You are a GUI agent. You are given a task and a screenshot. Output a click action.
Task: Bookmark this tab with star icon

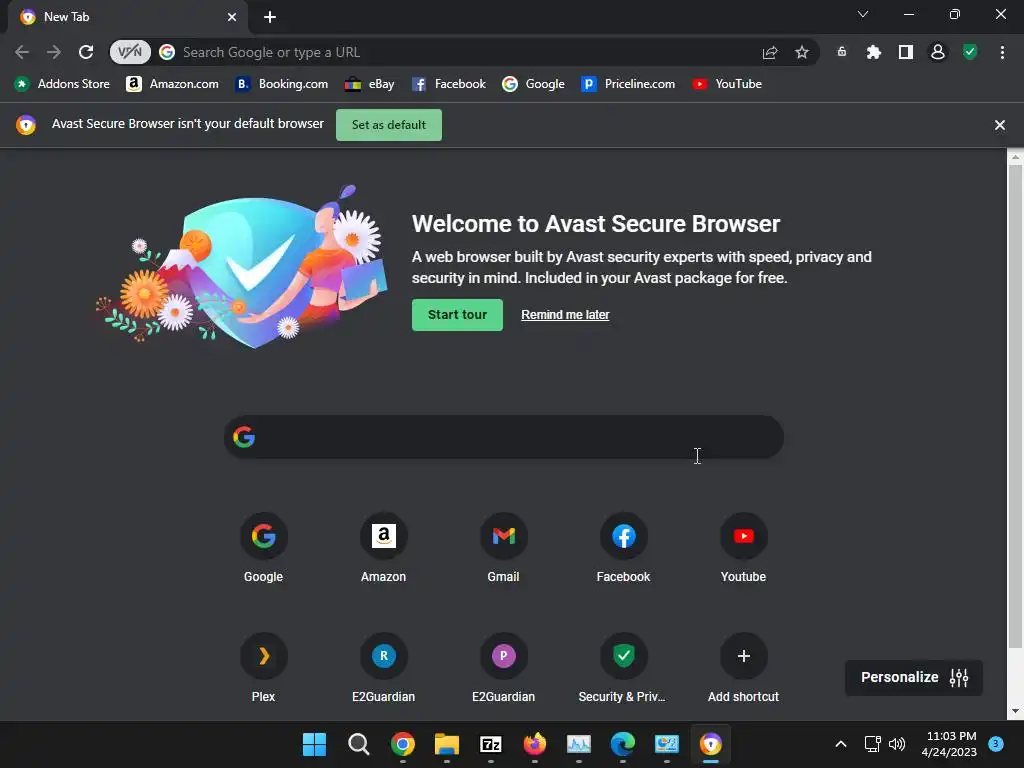click(801, 52)
